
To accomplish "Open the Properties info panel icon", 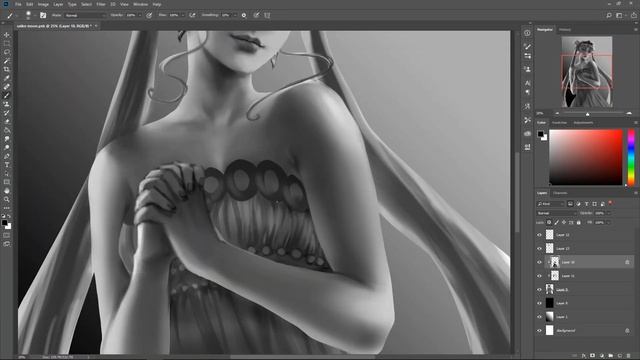I will pos(527,33).
